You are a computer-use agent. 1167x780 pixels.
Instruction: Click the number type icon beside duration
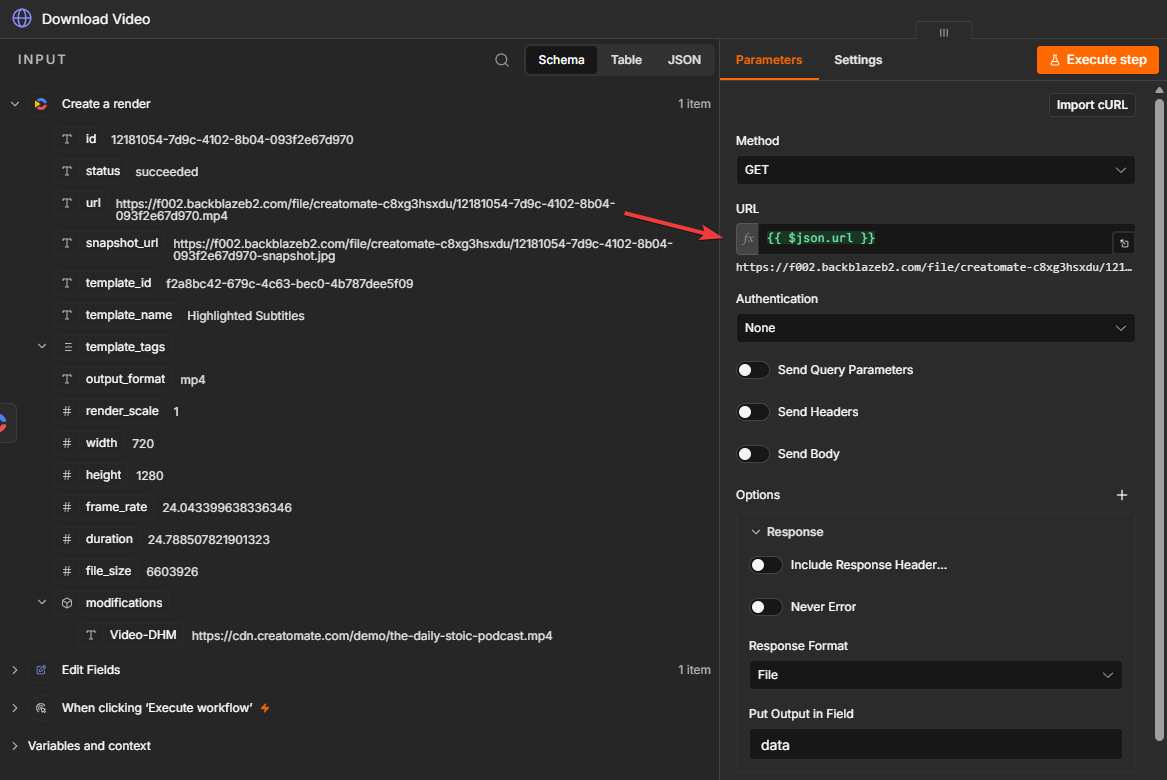click(x=67, y=539)
